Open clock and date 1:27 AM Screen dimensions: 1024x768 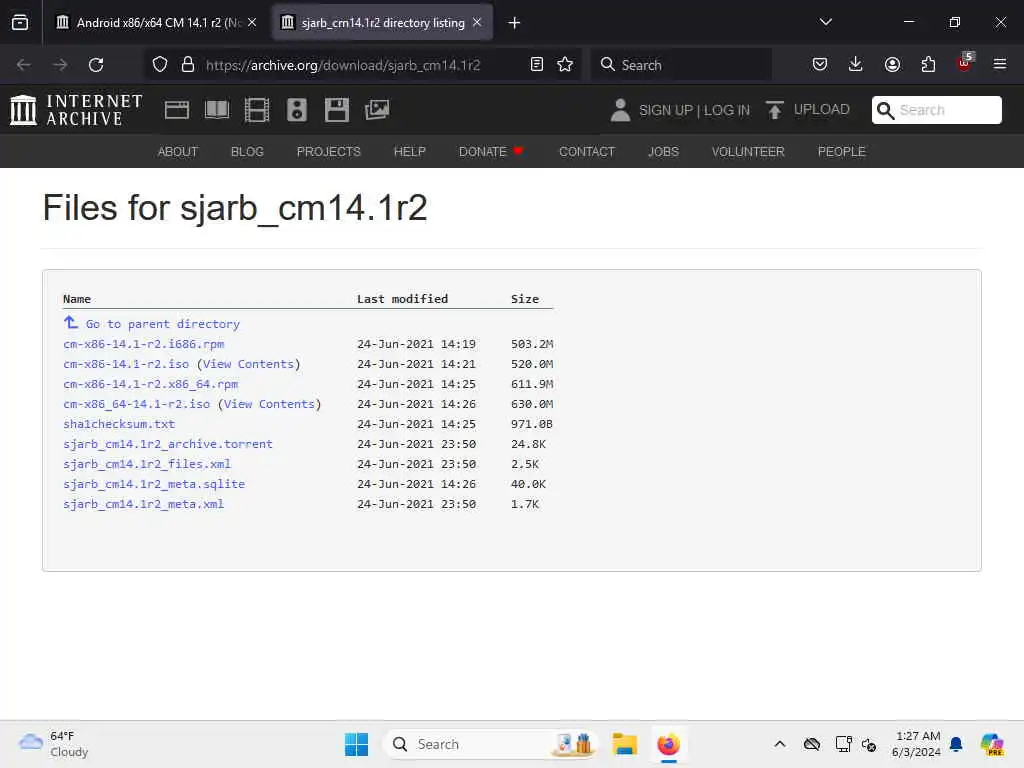[x=916, y=744]
